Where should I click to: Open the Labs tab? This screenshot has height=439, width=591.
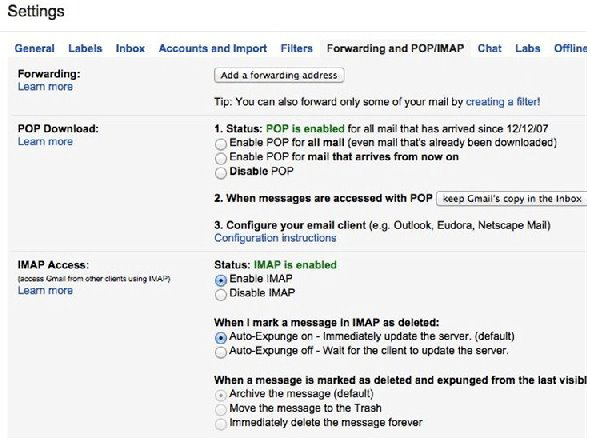pos(528,49)
